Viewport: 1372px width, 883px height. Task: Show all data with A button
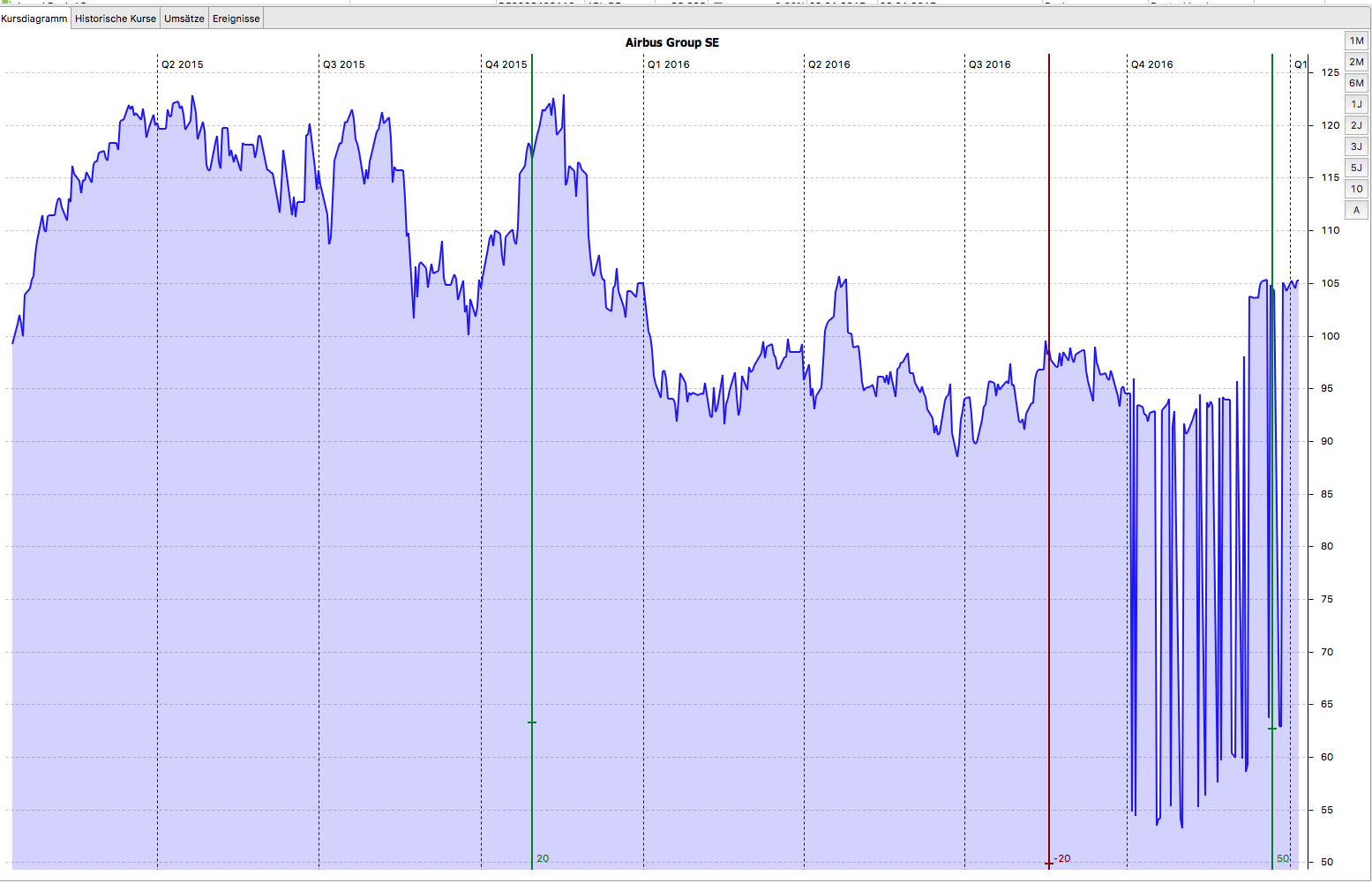1356,210
